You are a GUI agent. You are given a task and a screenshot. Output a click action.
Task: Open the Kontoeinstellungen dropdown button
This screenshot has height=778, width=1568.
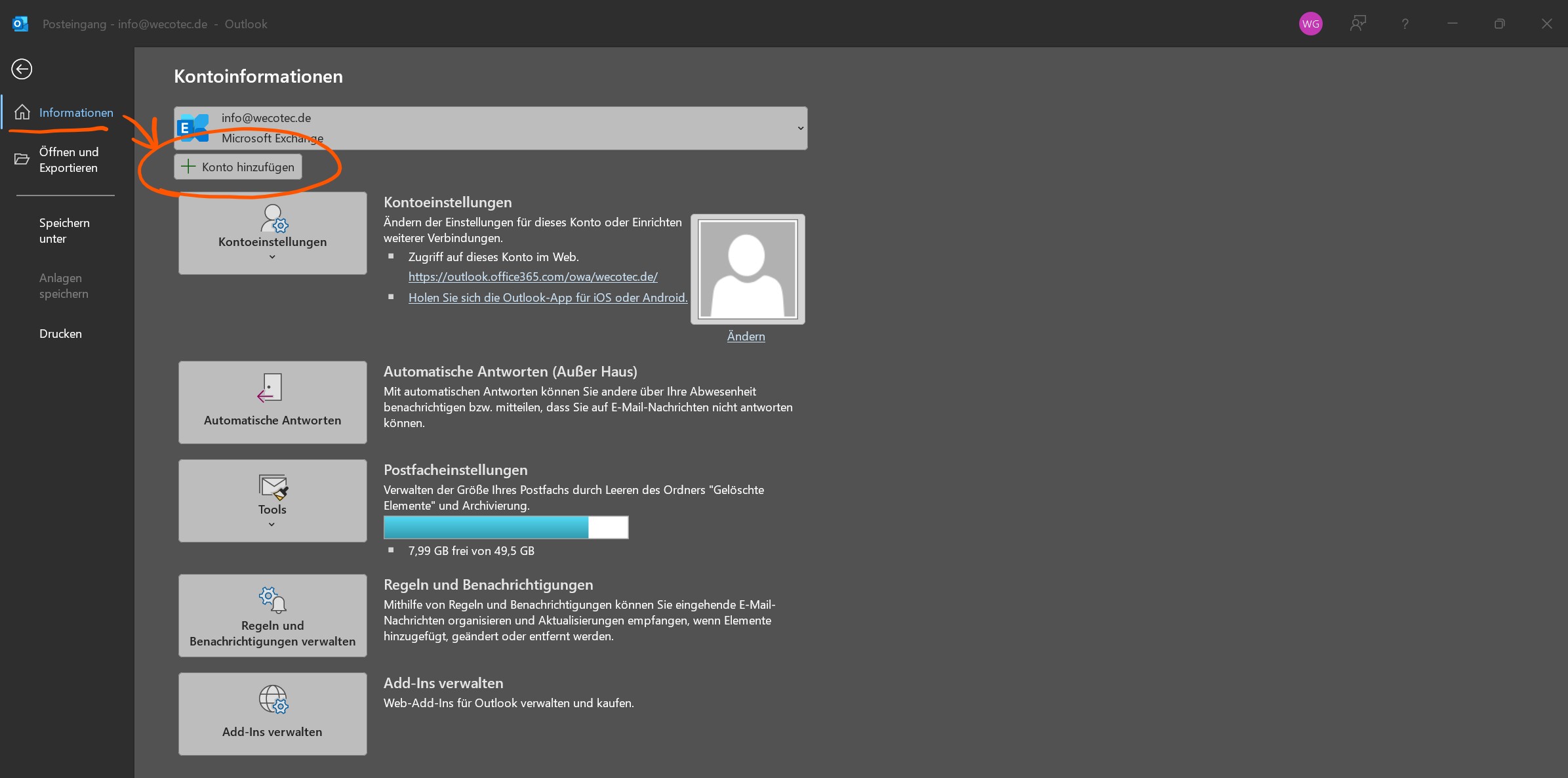(273, 233)
